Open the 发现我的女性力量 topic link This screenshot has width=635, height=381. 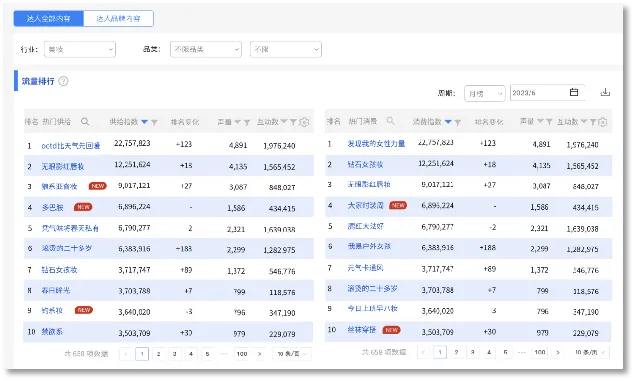[x=376, y=143]
